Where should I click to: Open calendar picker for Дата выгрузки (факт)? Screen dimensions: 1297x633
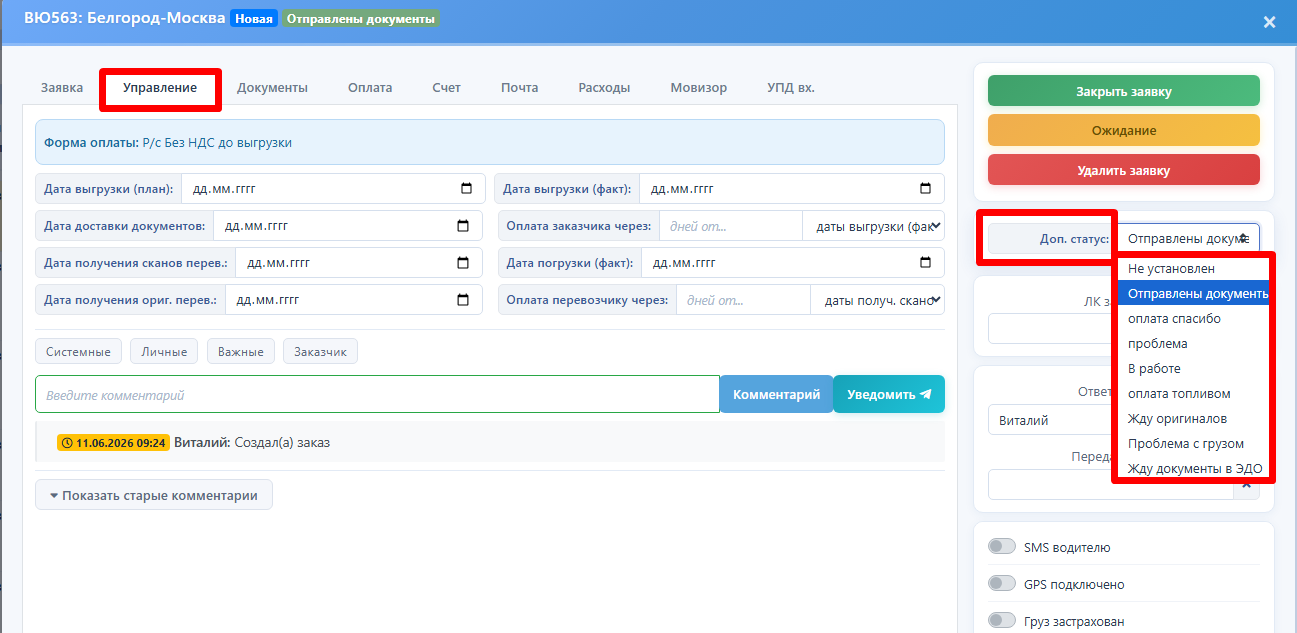926,188
